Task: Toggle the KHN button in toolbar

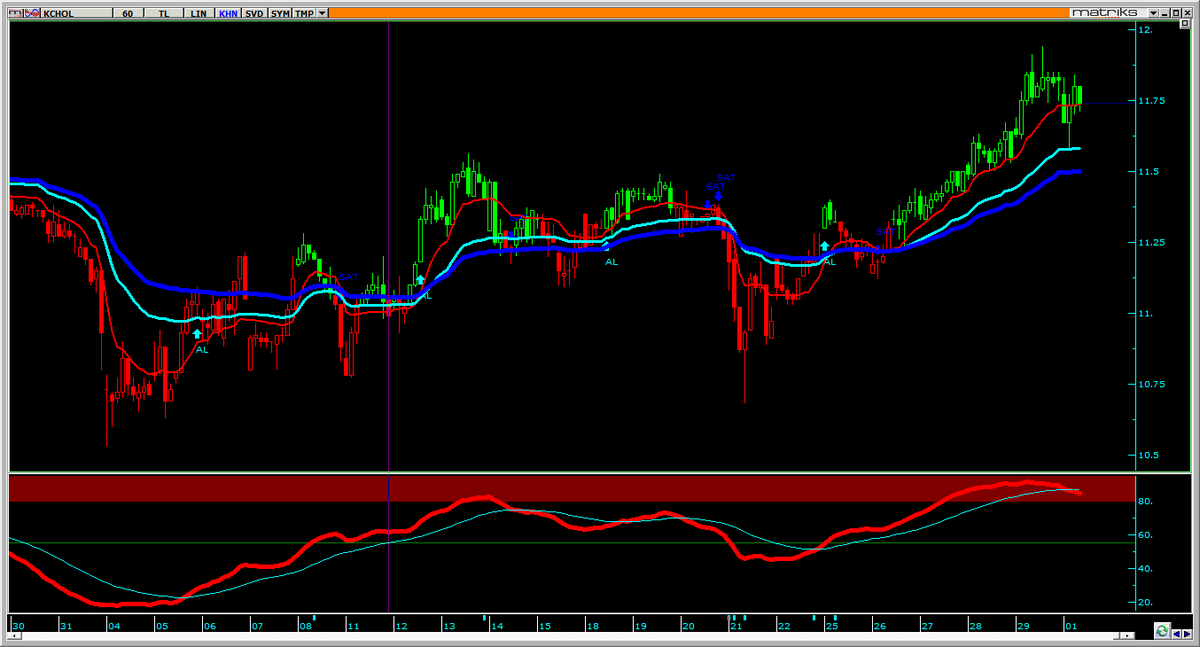Action: [228, 14]
